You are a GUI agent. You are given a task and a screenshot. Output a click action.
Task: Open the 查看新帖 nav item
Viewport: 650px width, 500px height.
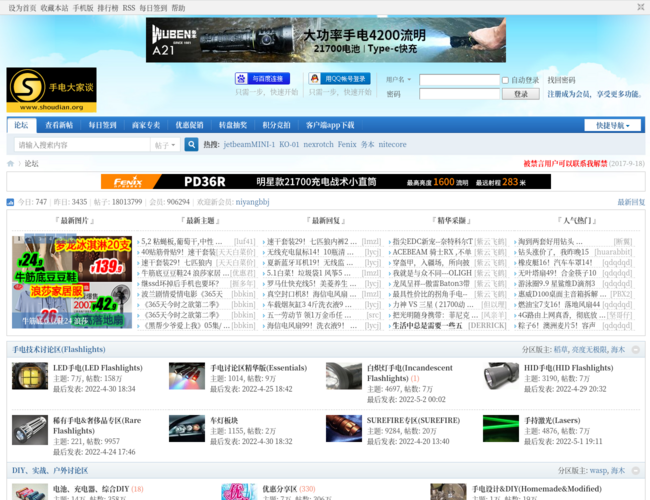click(59, 125)
